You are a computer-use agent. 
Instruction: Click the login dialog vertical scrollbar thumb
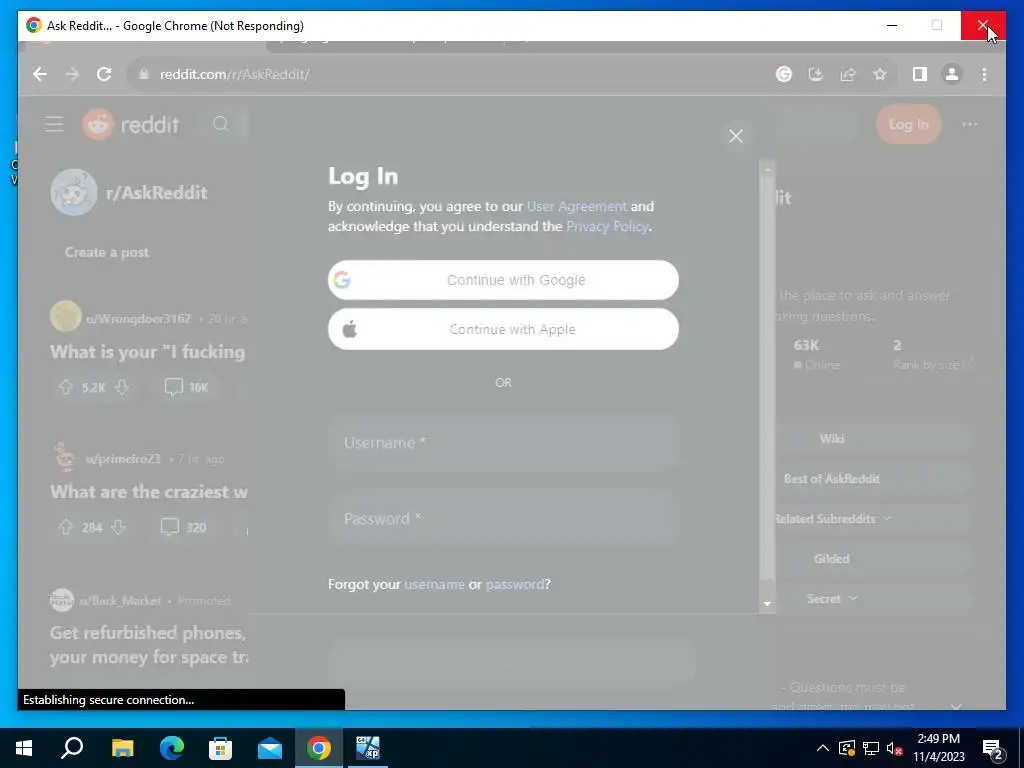tap(767, 377)
